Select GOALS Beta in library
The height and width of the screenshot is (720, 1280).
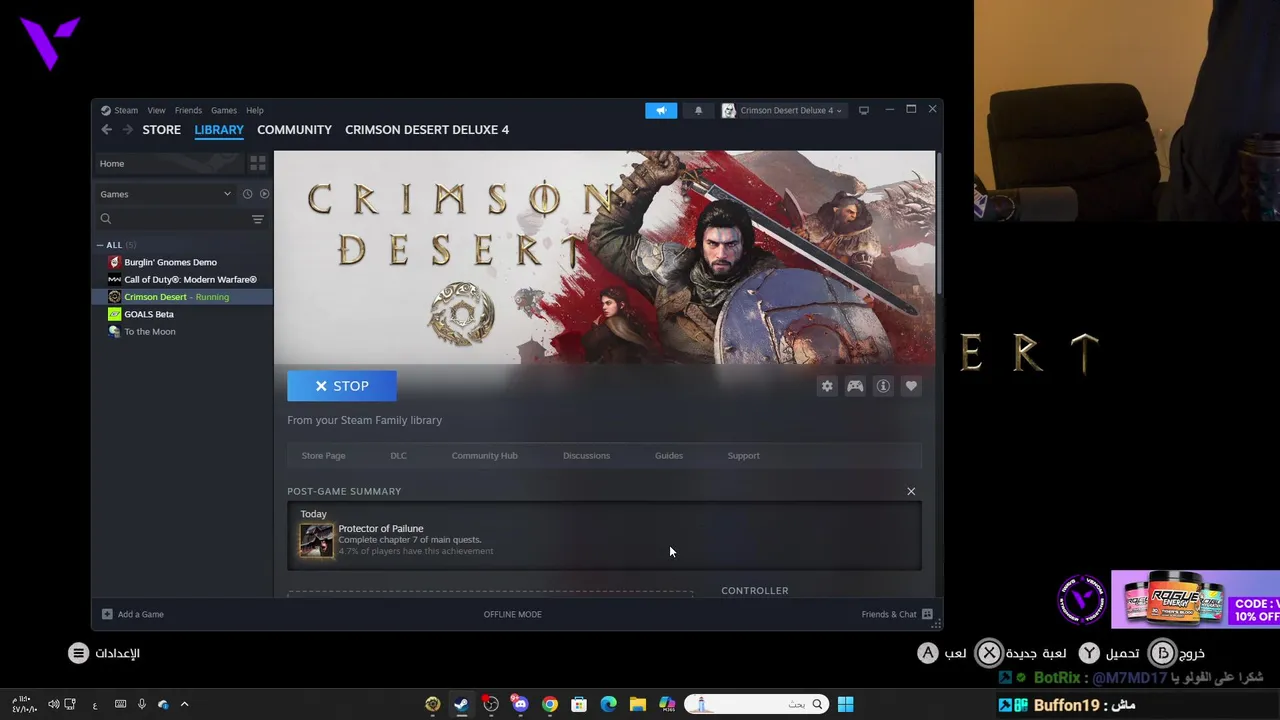pos(182,314)
